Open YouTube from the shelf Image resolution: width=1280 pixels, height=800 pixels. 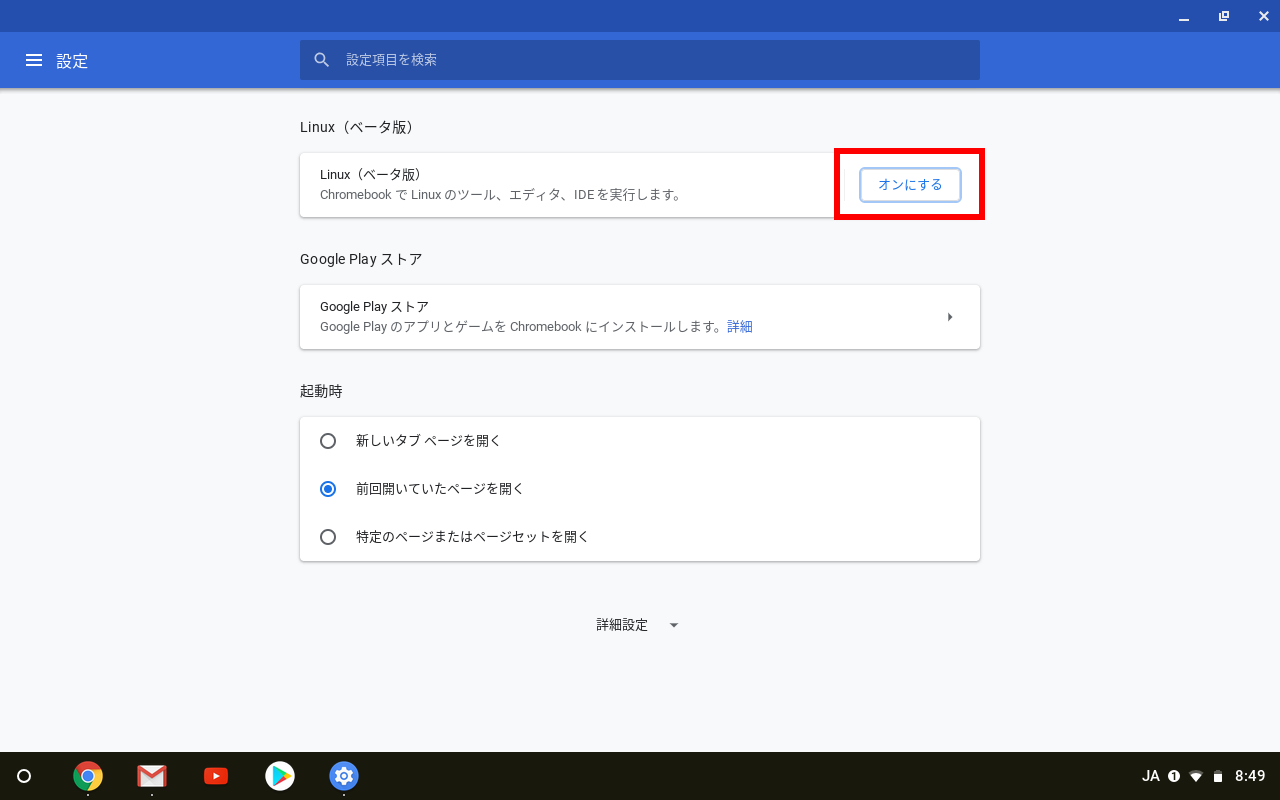[216, 776]
